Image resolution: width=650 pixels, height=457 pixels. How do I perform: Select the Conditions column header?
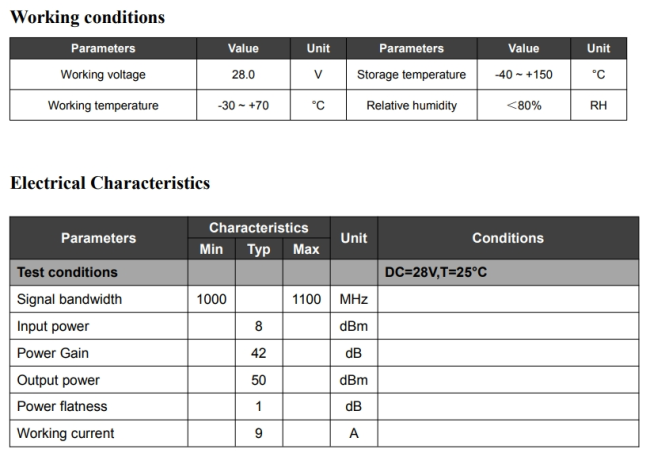[507, 238]
